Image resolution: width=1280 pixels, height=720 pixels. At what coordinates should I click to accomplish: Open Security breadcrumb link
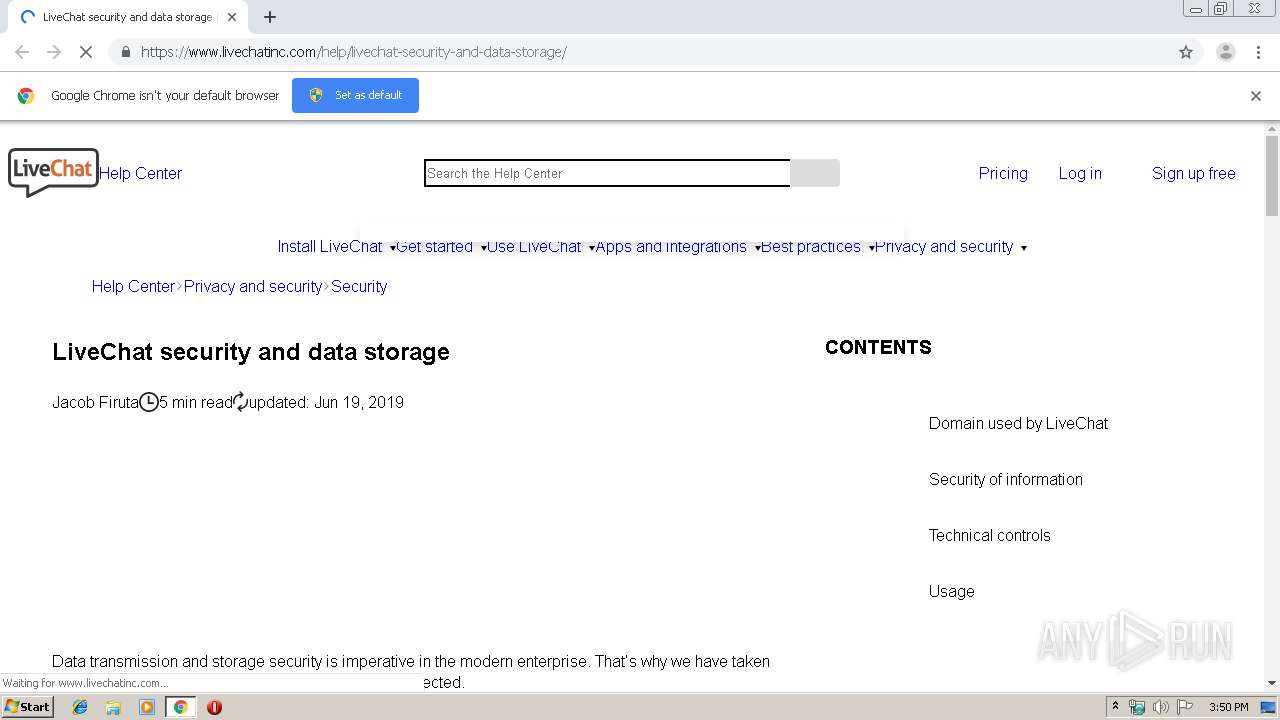[359, 286]
